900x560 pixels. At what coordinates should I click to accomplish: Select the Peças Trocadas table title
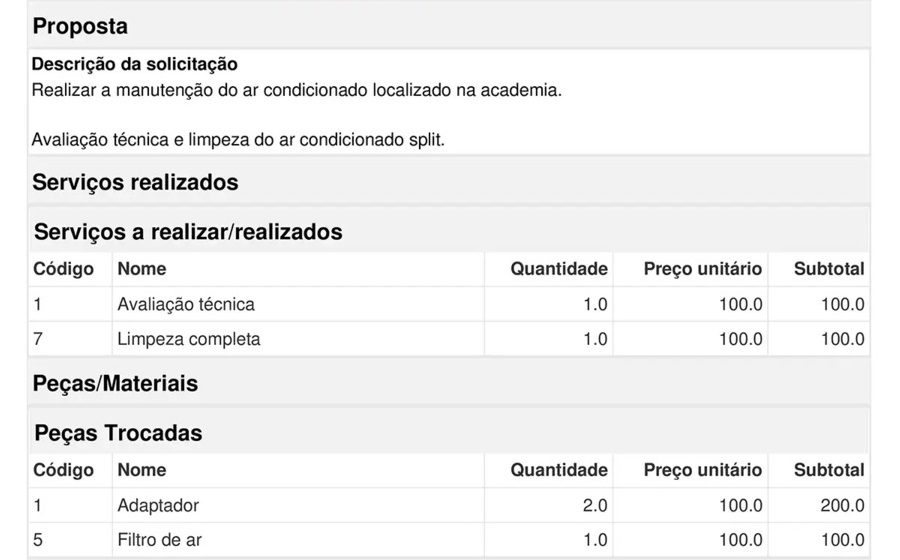[x=118, y=433]
